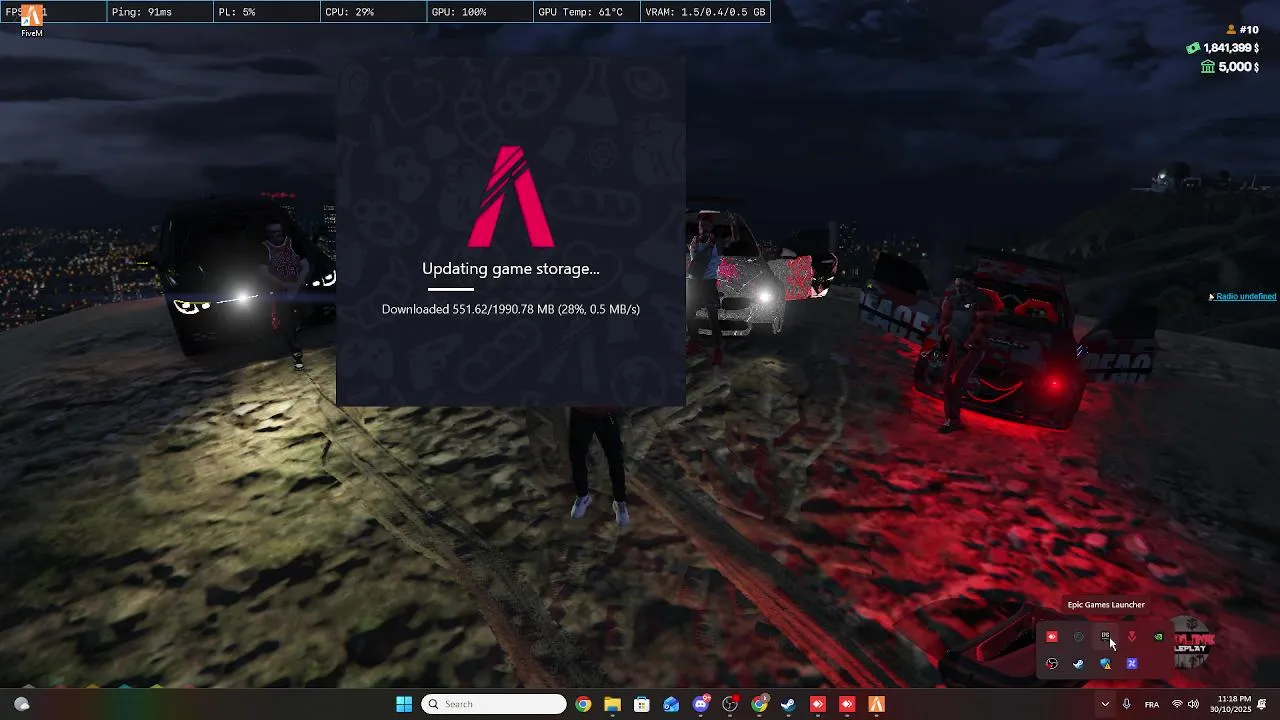Click the taskbar Search box
1280x720 pixels.
(494, 704)
